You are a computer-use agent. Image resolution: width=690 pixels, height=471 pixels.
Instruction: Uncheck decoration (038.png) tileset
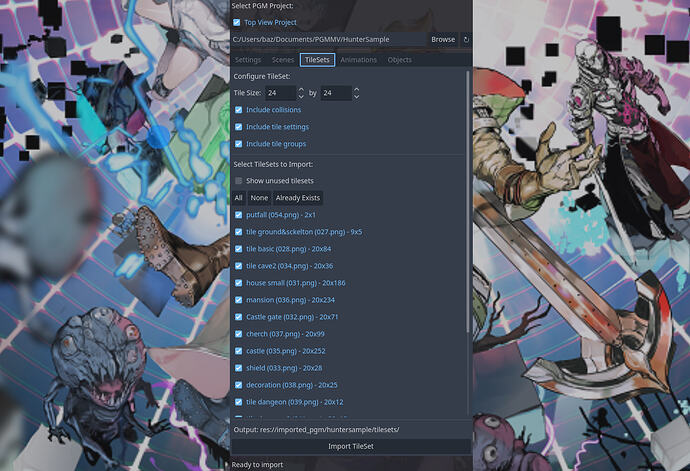pos(239,385)
